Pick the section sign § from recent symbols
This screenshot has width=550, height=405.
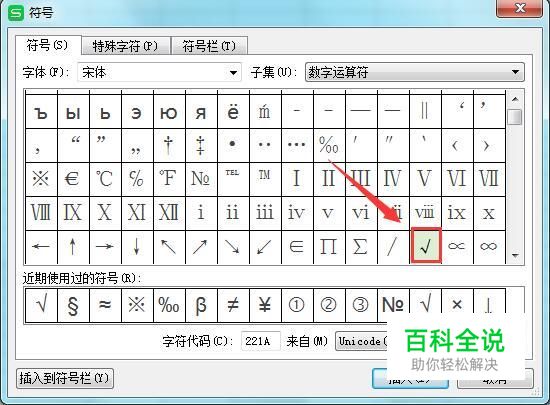click(73, 305)
